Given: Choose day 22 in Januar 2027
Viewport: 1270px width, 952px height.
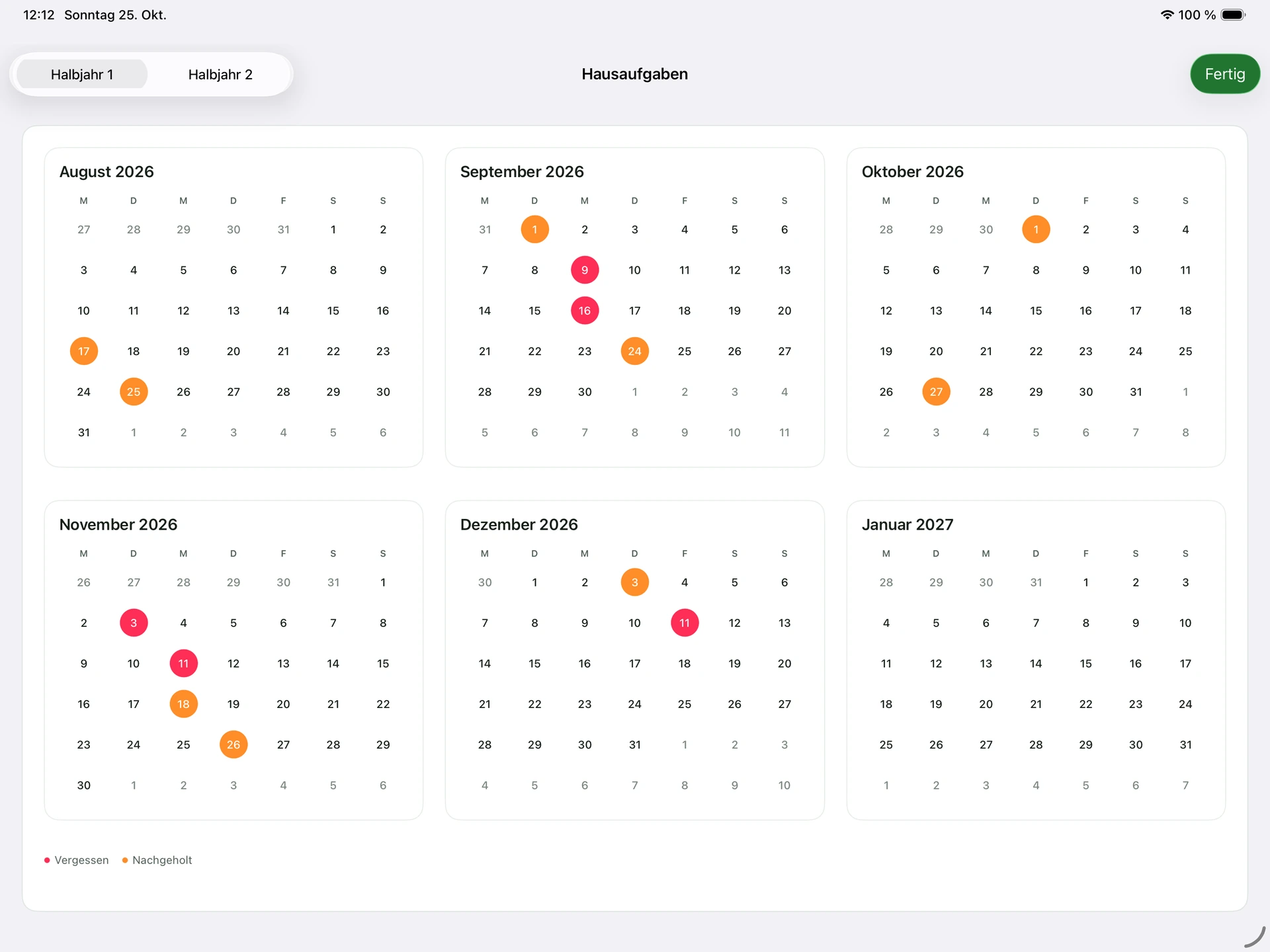Looking at the screenshot, I should pyautogui.click(x=1085, y=704).
